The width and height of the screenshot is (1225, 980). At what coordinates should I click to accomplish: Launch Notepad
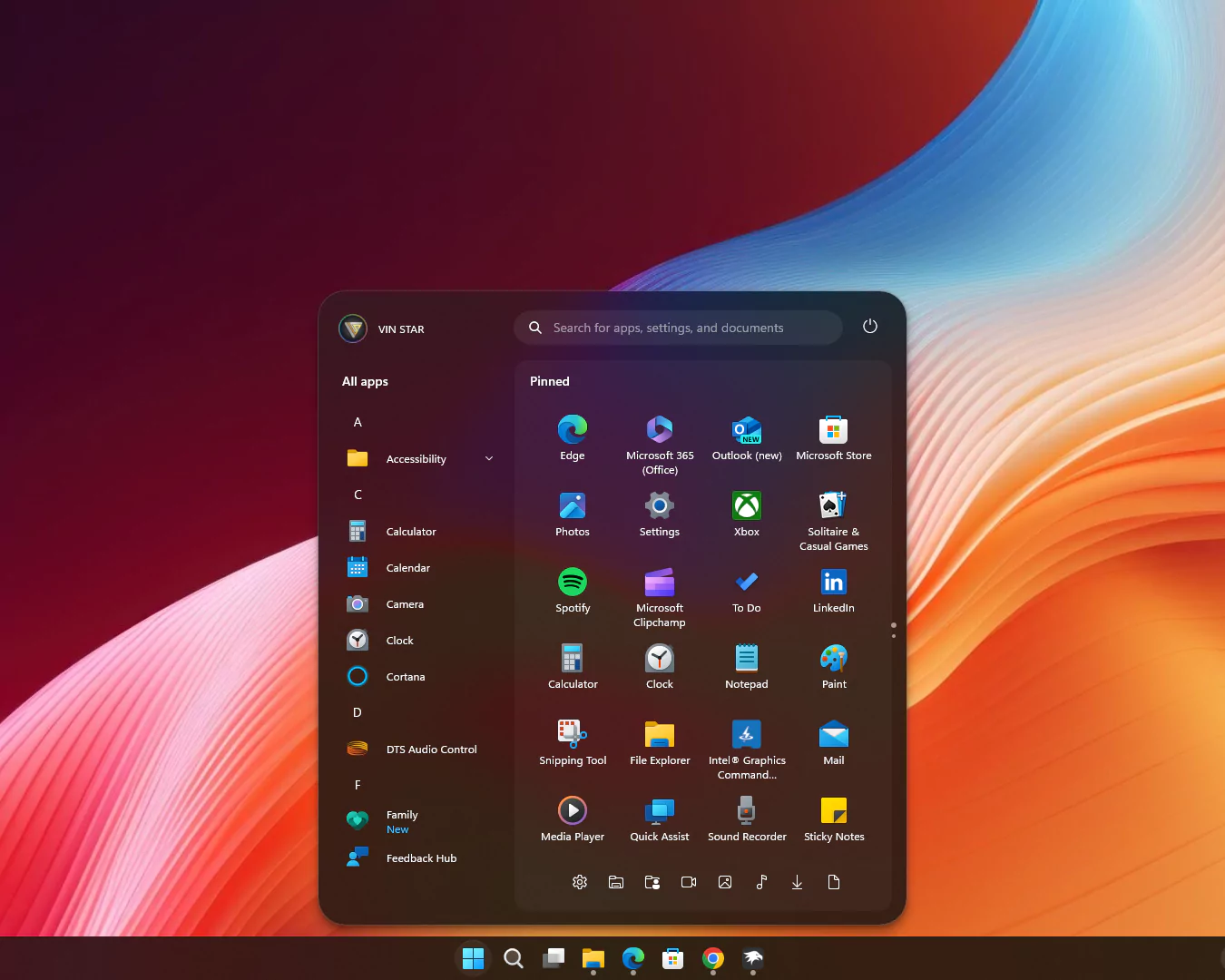click(747, 666)
